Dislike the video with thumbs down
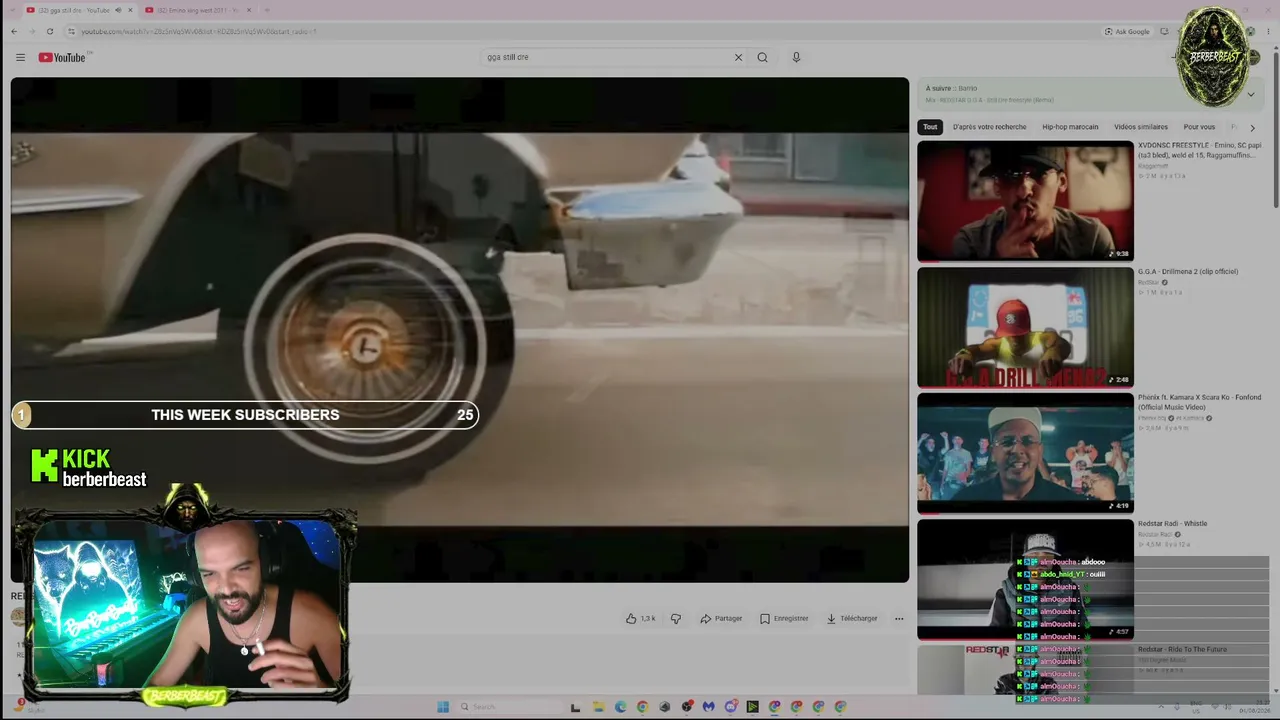1280x720 pixels. [x=675, y=618]
